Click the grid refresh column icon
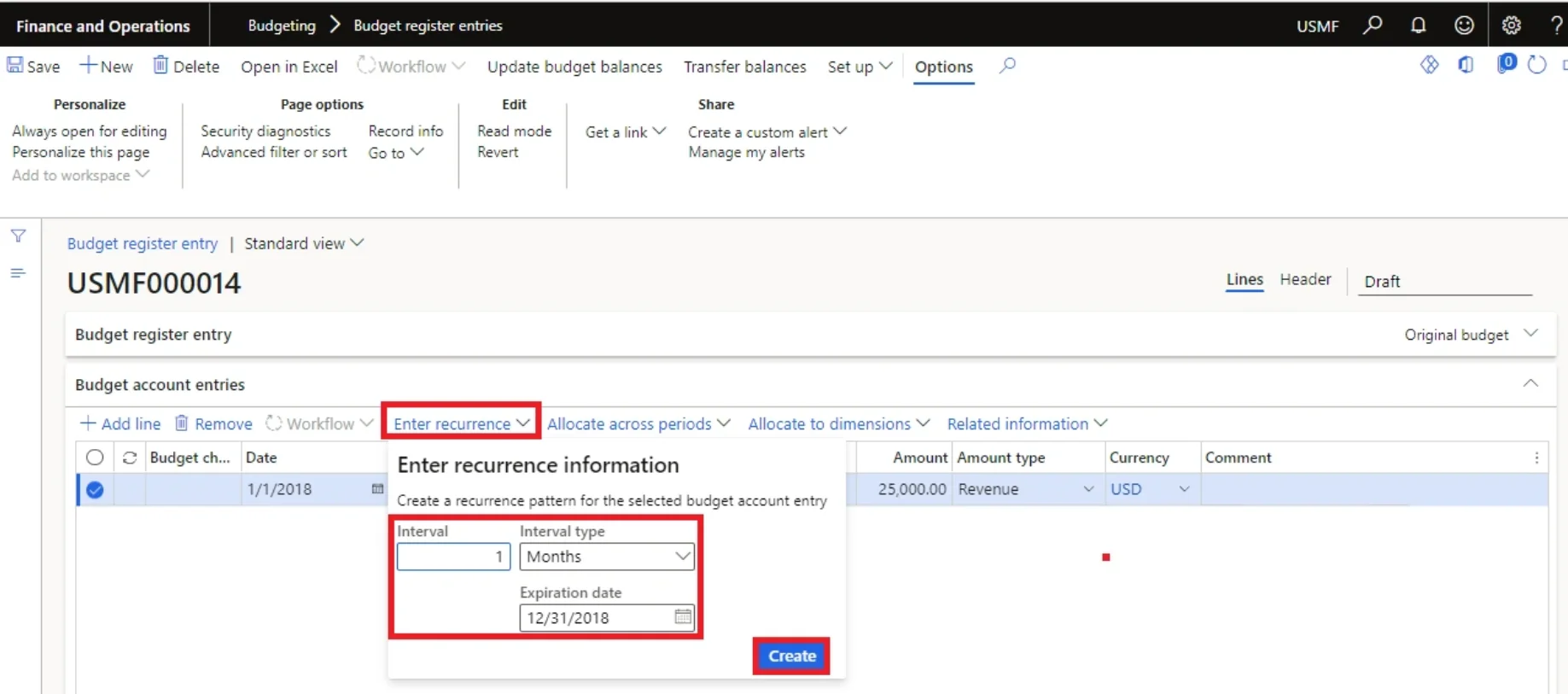 pos(130,458)
